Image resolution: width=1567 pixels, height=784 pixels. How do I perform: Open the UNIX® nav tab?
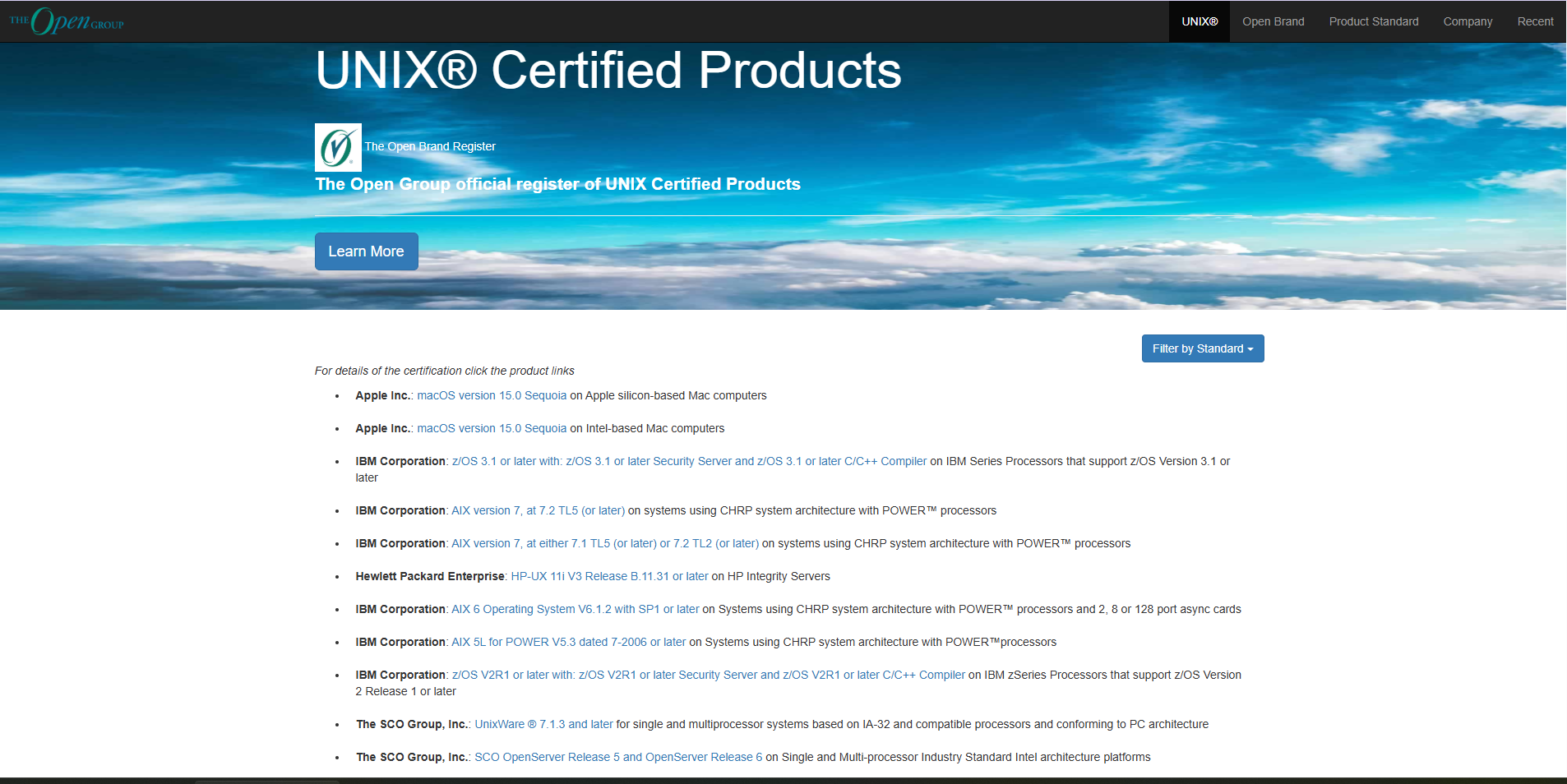(x=1200, y=21)
